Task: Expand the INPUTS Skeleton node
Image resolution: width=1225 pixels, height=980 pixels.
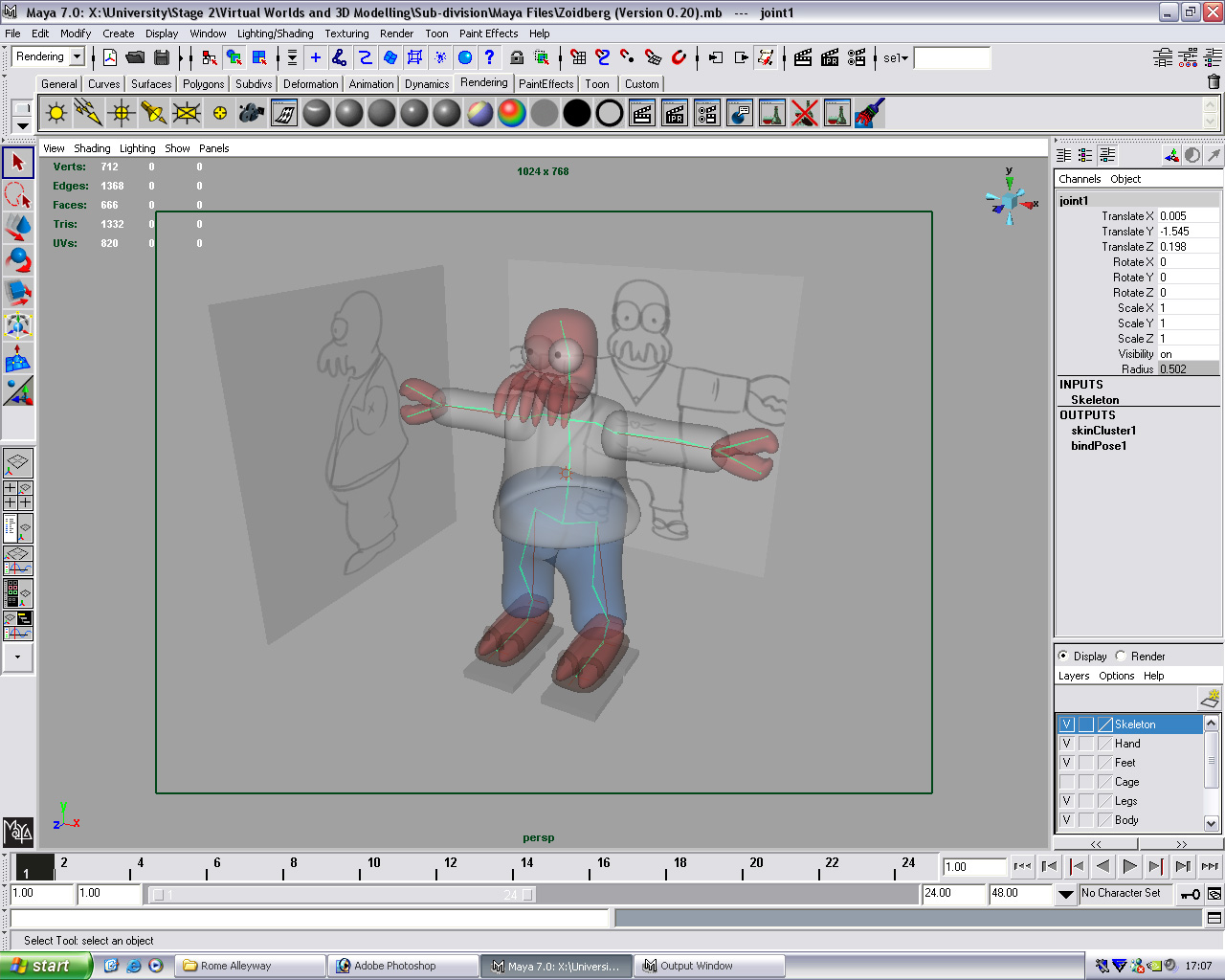Action: coord(1095,400)
